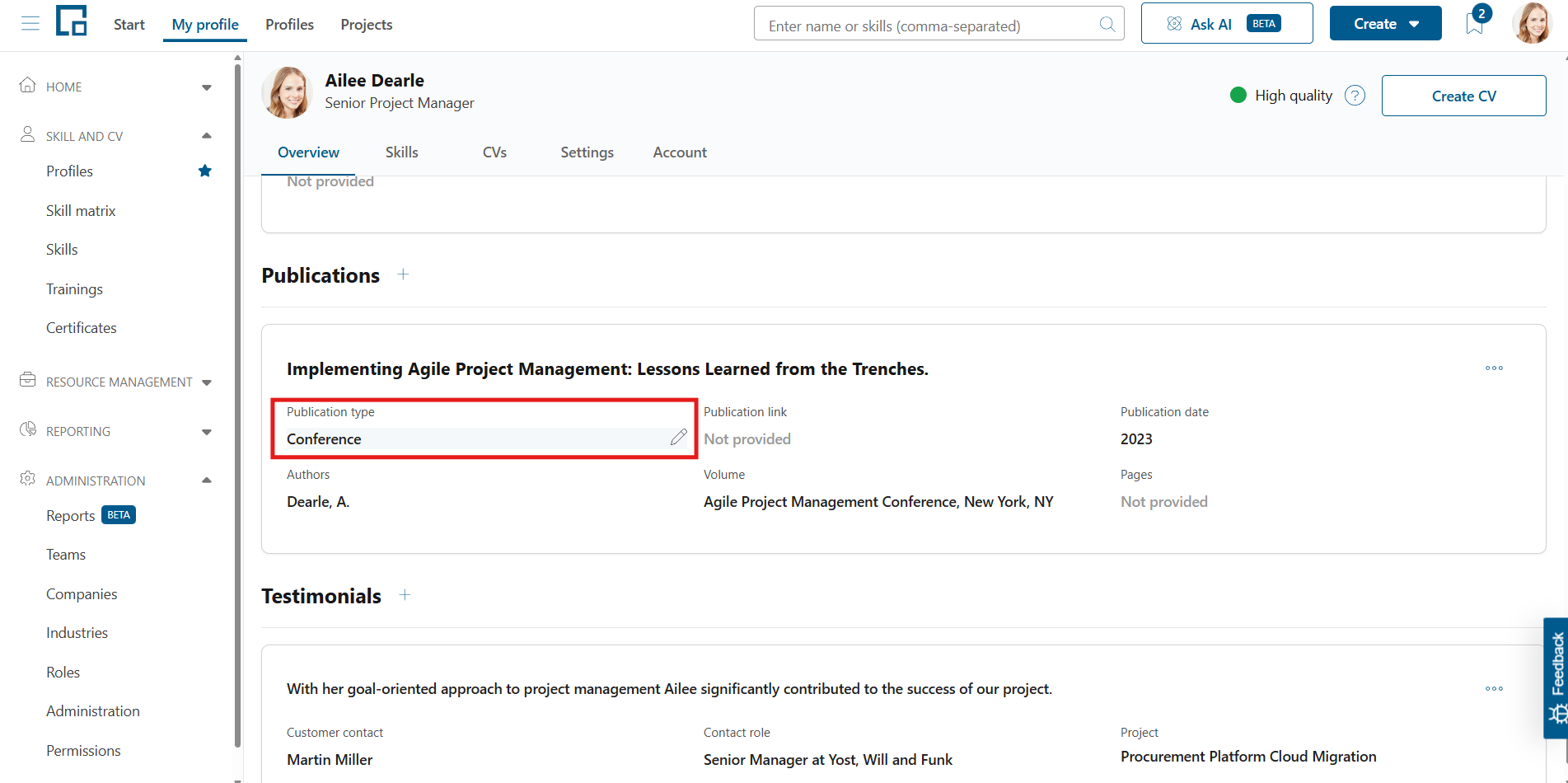
Task: Add a new testimonial with plus icon
Action: click(405, 595)
